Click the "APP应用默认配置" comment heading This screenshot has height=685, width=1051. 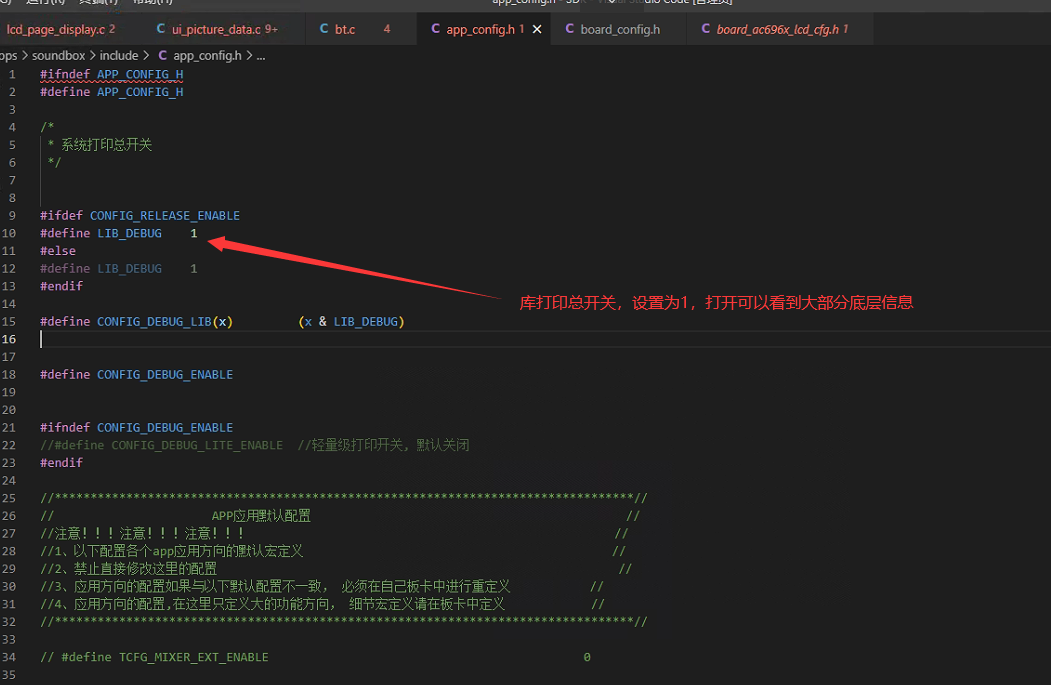[261, 516]
